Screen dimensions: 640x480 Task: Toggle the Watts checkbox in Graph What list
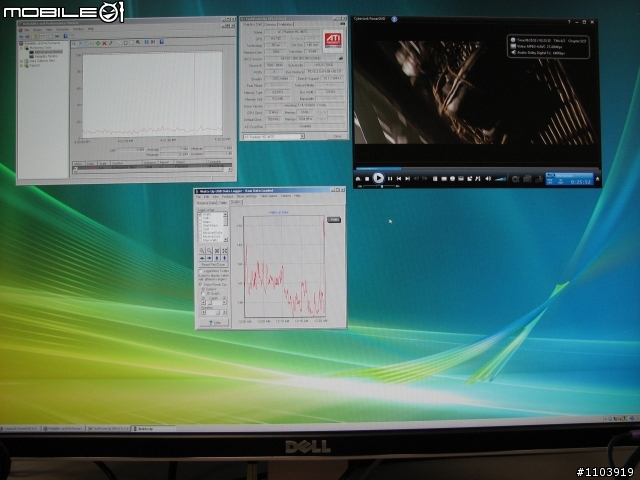[200, 214]
